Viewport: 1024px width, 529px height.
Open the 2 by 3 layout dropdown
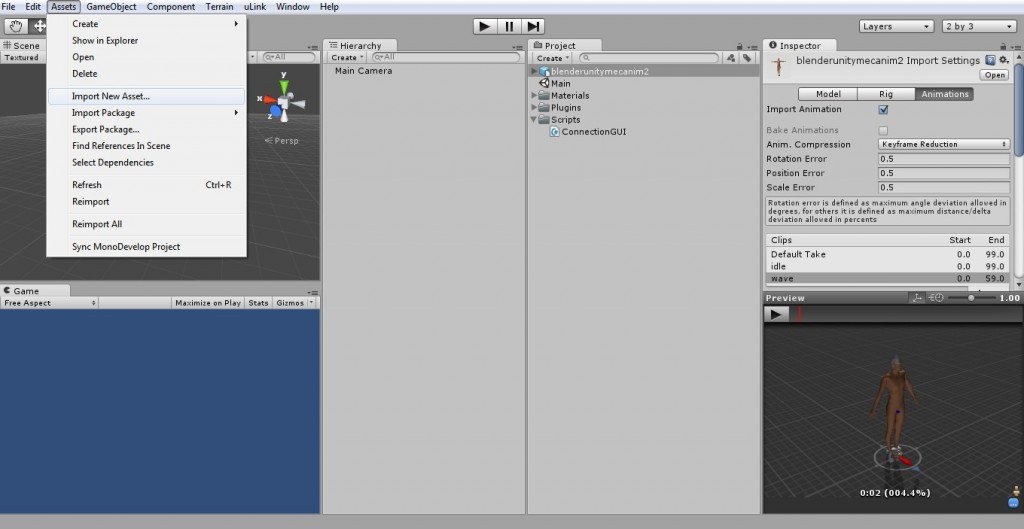click(x=979, y=26)
